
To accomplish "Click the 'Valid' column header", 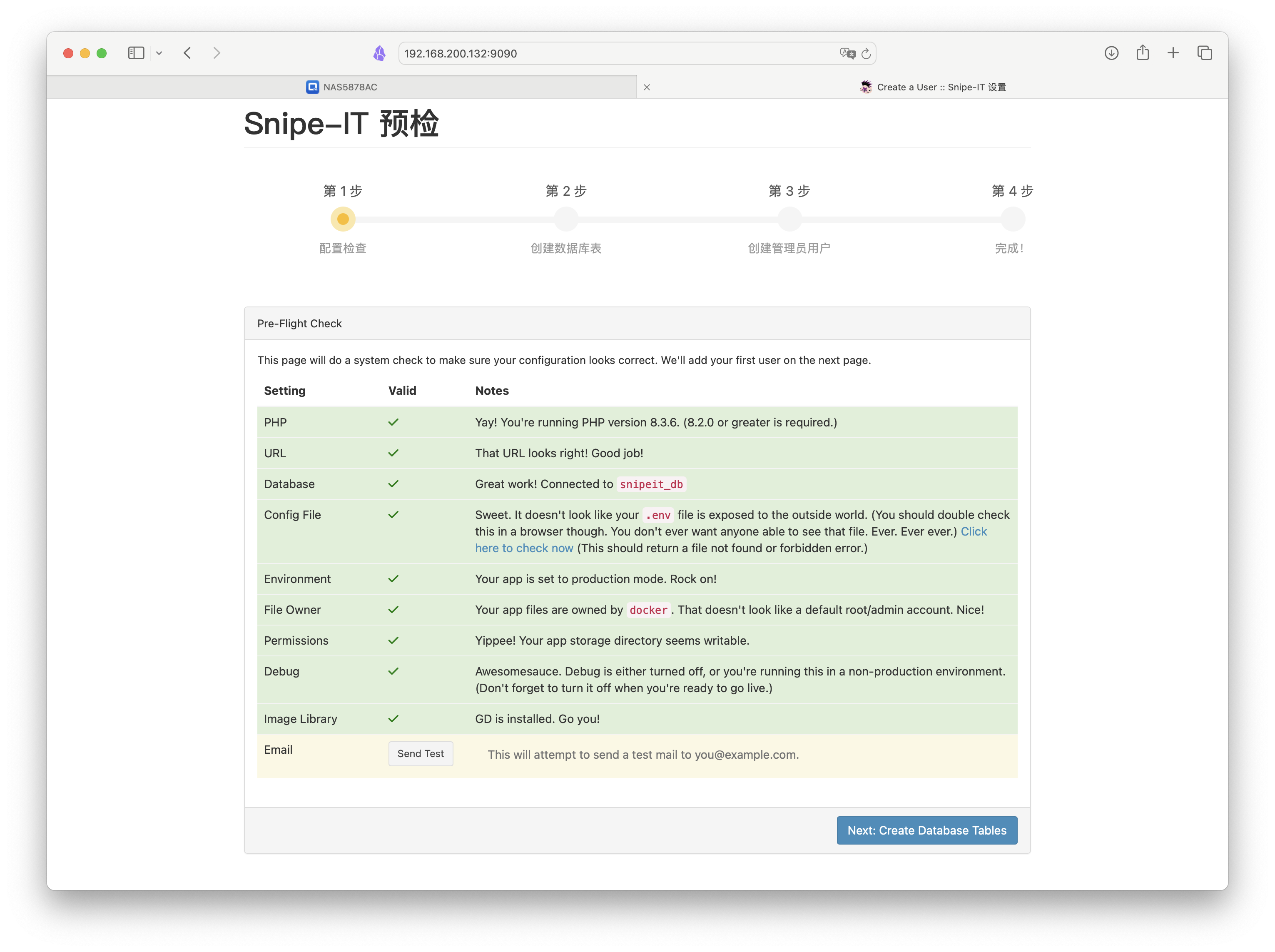I will point(402,391).
